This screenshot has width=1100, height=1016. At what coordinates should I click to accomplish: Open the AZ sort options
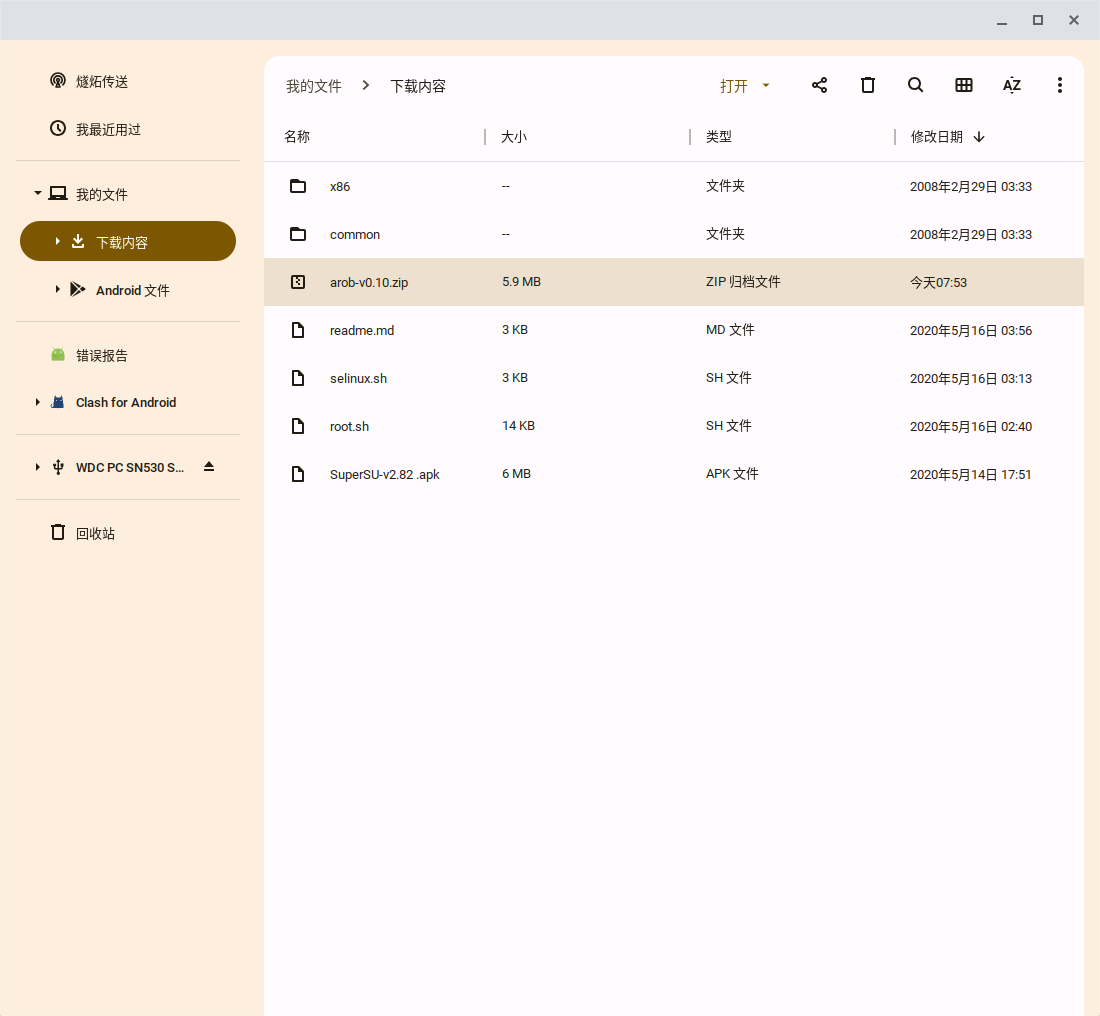[x=1012, y=85]
